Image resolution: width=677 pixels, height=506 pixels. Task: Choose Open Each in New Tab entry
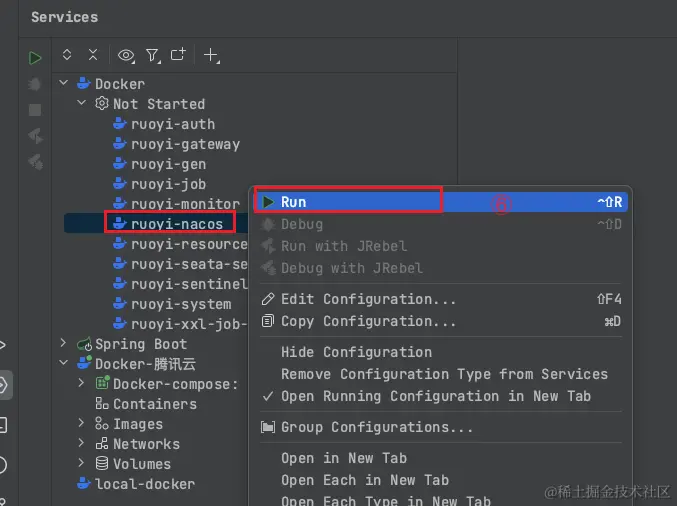[440, 480]
